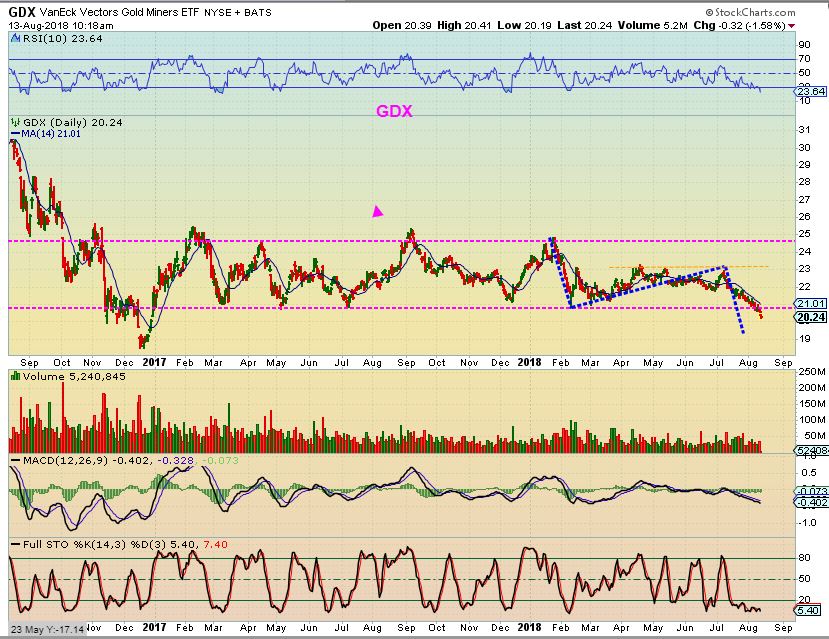
Task: Click the 80 label on the stochastic axis
Action: [804, 557]
